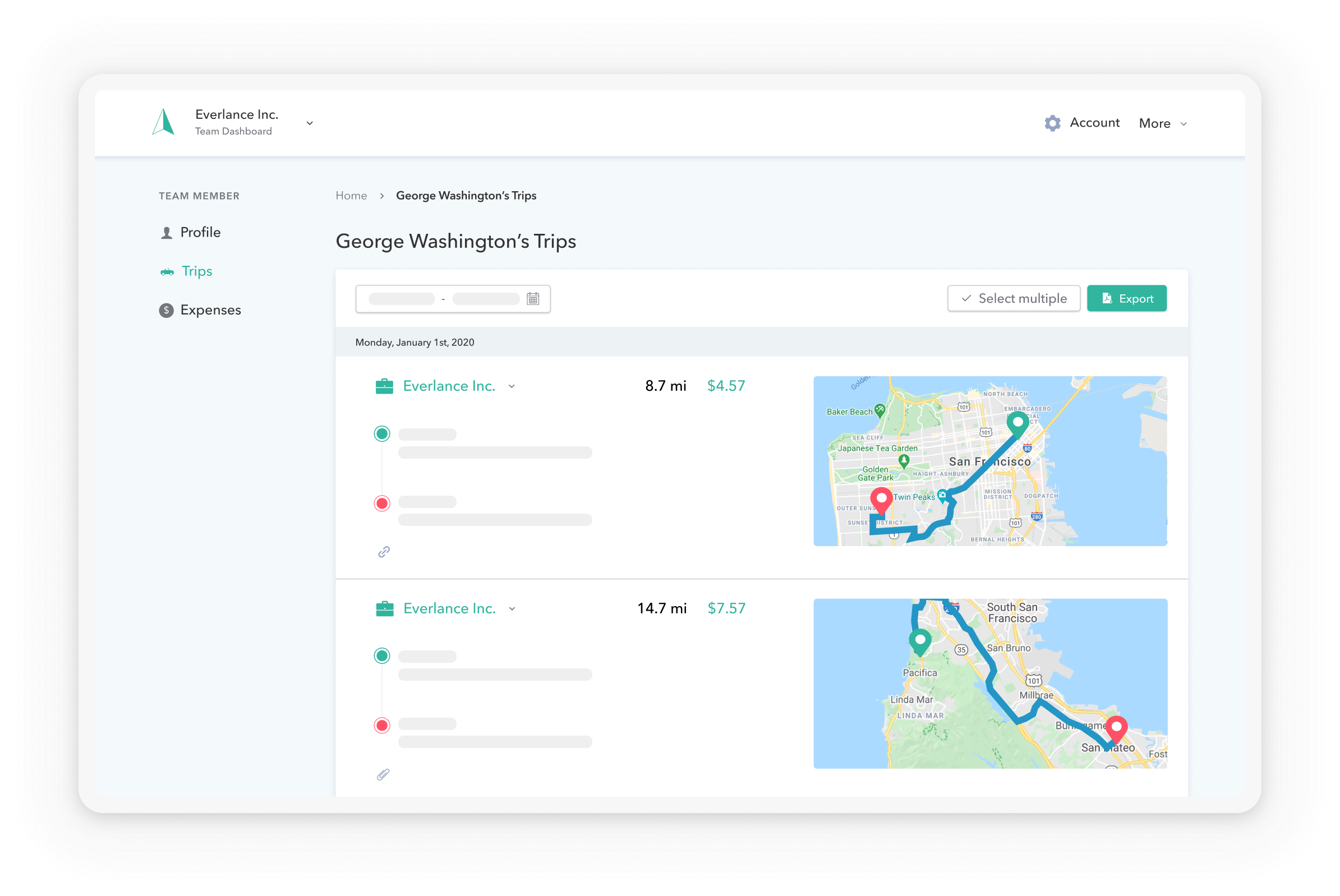Click the Export button
Image resolution: width=1340 pixels, height=896 pixels.
pos(1127,298)
